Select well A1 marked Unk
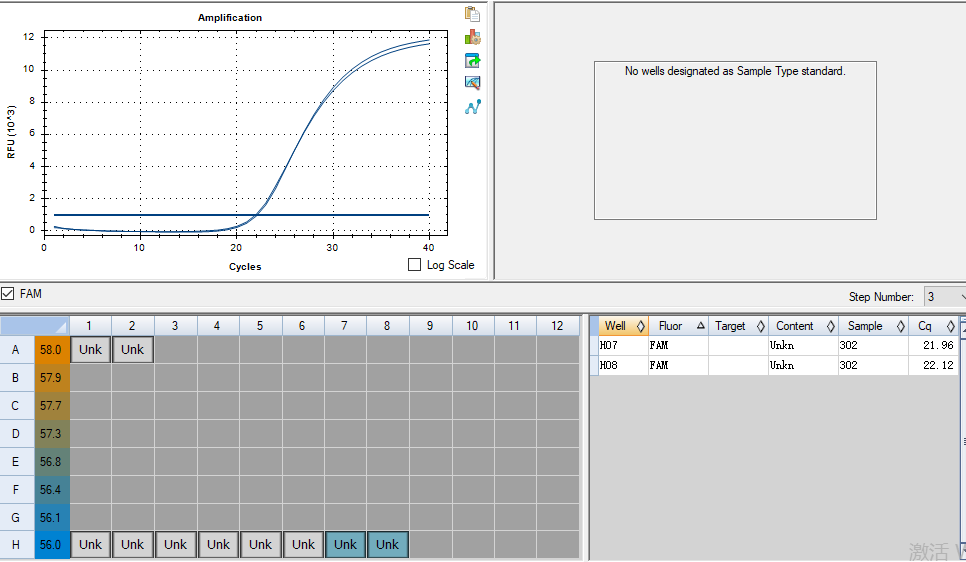This screenshot has width=966, height=562. (x=91, y=349)
